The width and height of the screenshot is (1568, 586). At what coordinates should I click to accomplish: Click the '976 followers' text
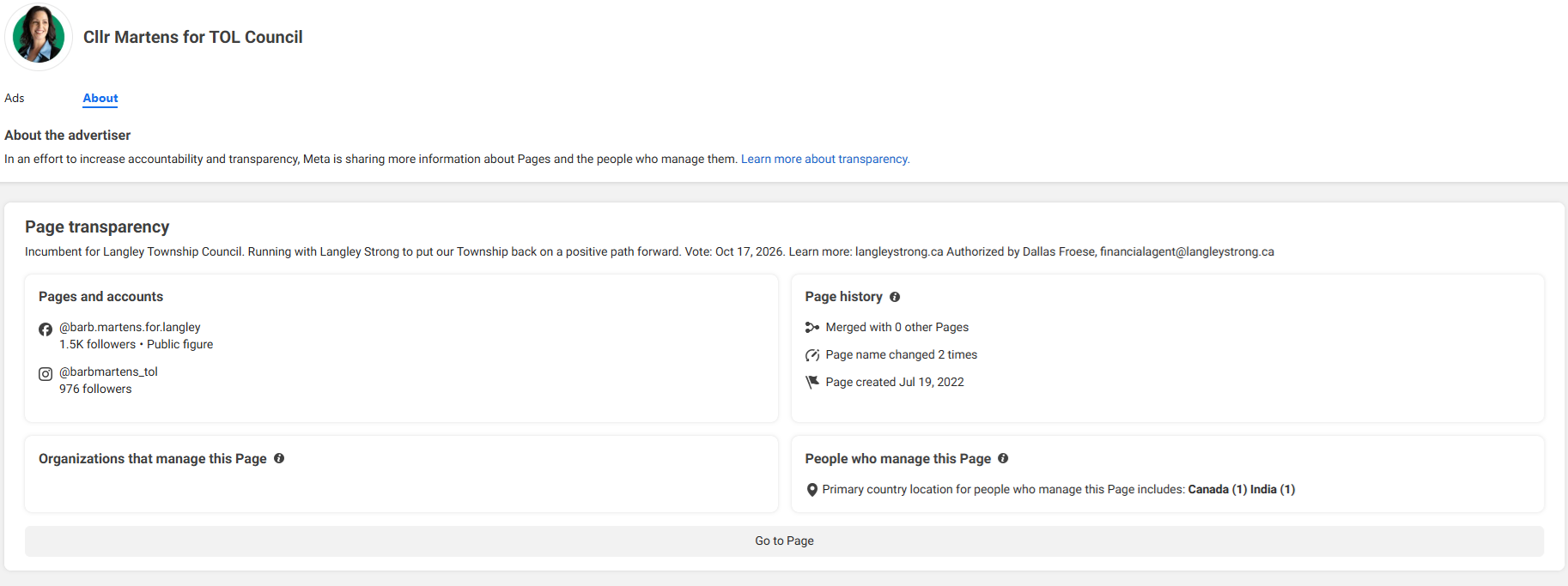point(95,389)
